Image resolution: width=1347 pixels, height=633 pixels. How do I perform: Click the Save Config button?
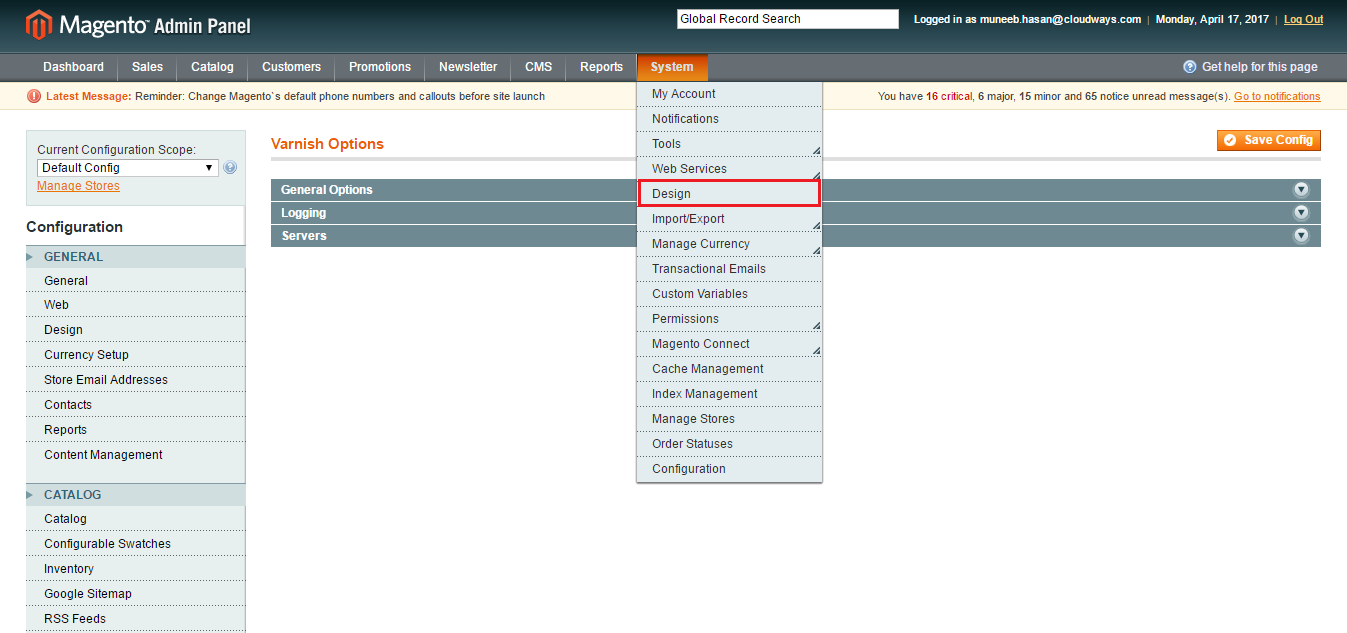point(1268,140)
